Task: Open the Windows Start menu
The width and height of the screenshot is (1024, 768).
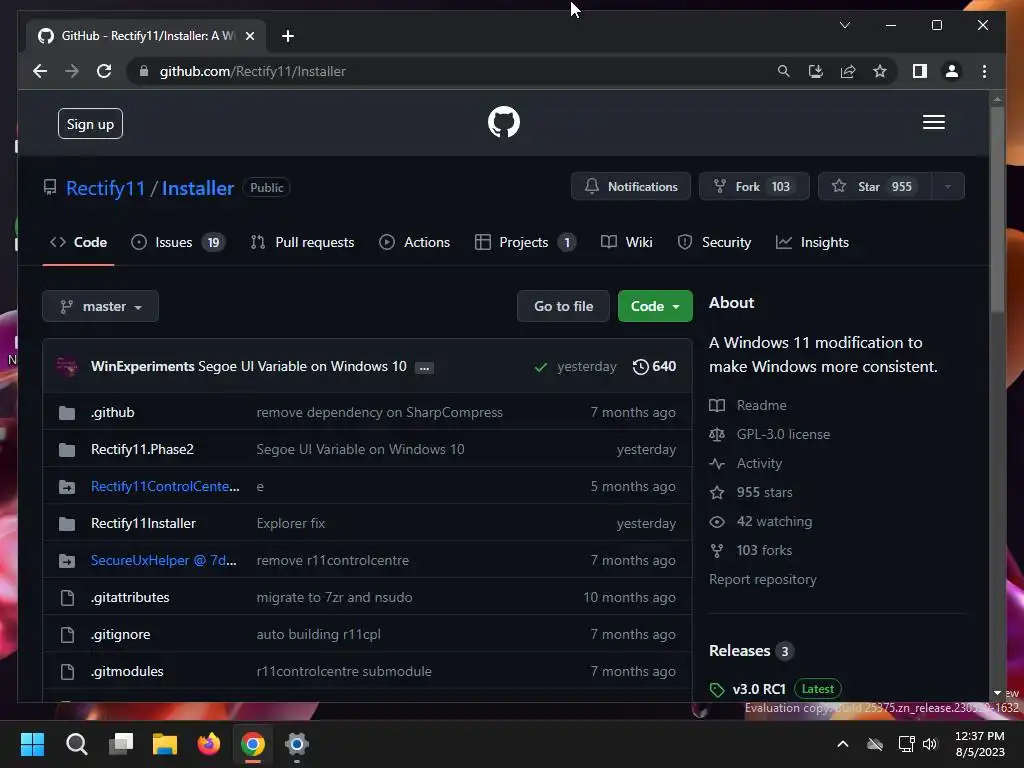Action: pos(32,744)
